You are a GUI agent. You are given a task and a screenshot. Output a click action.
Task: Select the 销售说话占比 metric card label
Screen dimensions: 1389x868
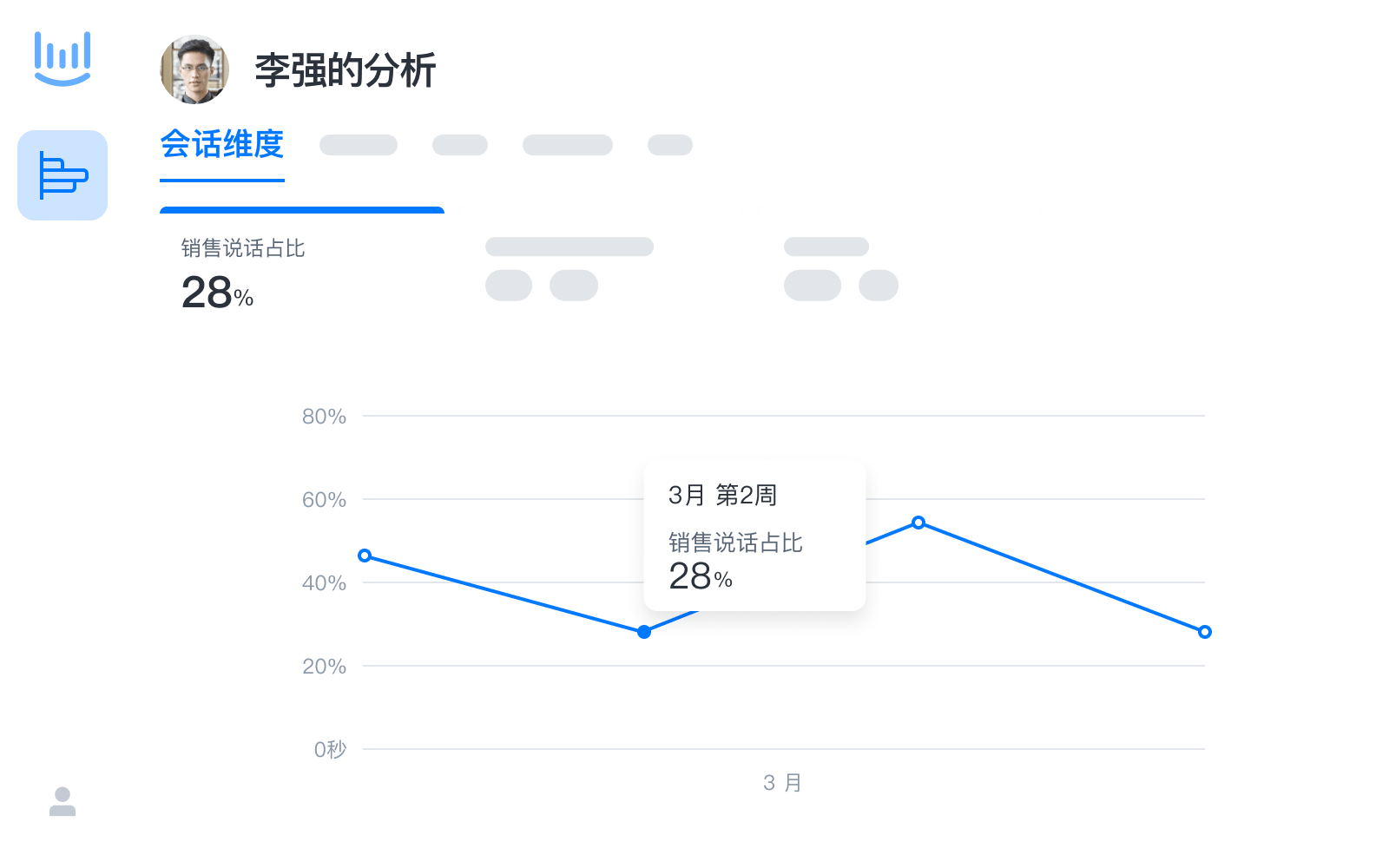click(243, 249)
